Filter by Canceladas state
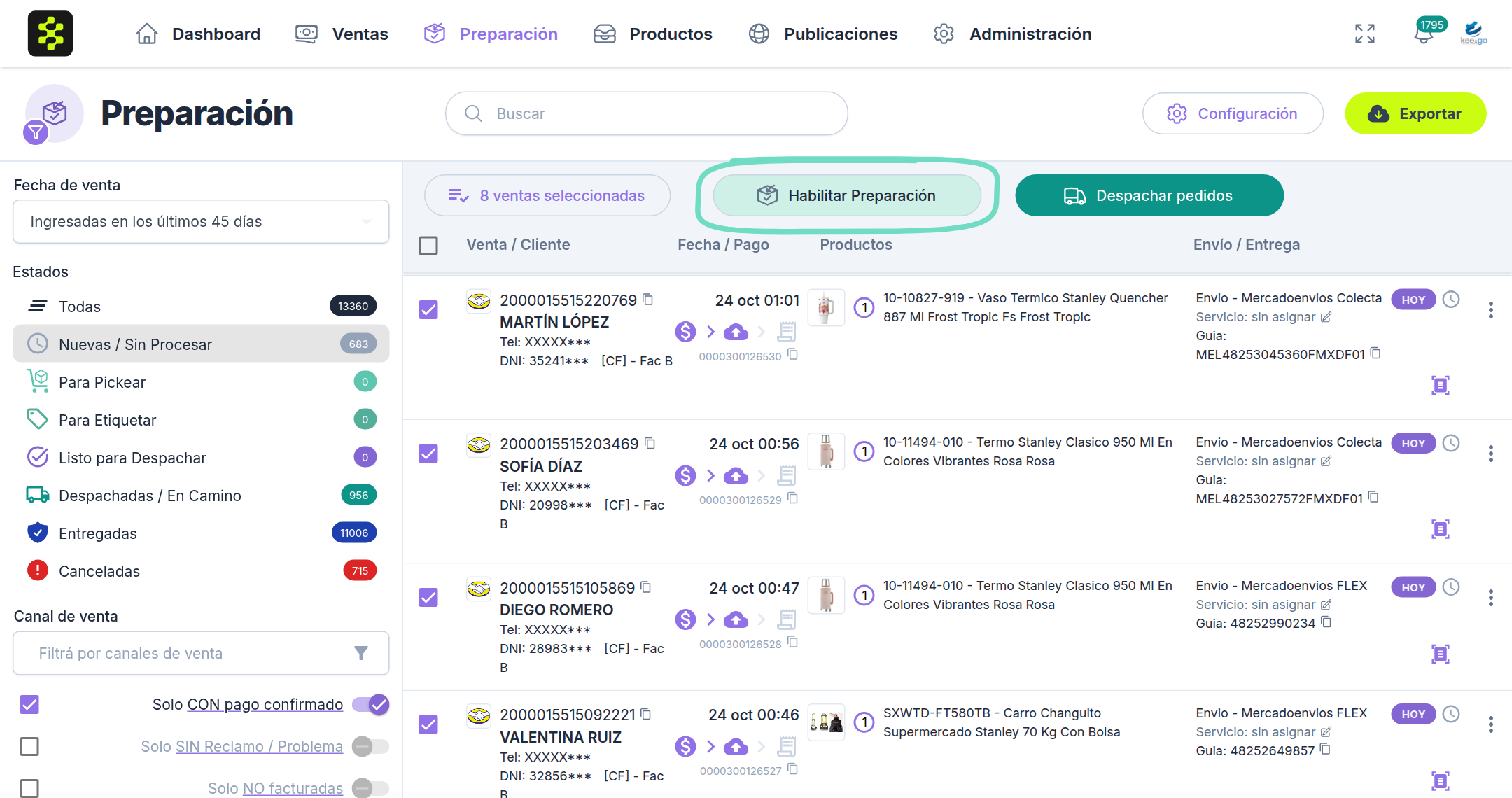 pos(201,571)
